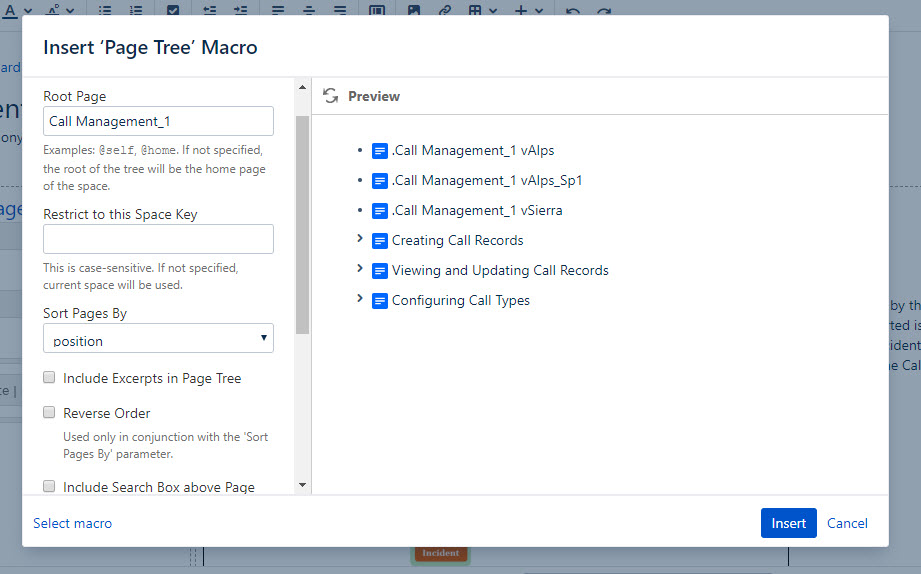Image resolution: width=921 pixels, height=574 pixels.
Task: Click the page icon for Viewing and Updating Call Records
Action: (380, 271)
